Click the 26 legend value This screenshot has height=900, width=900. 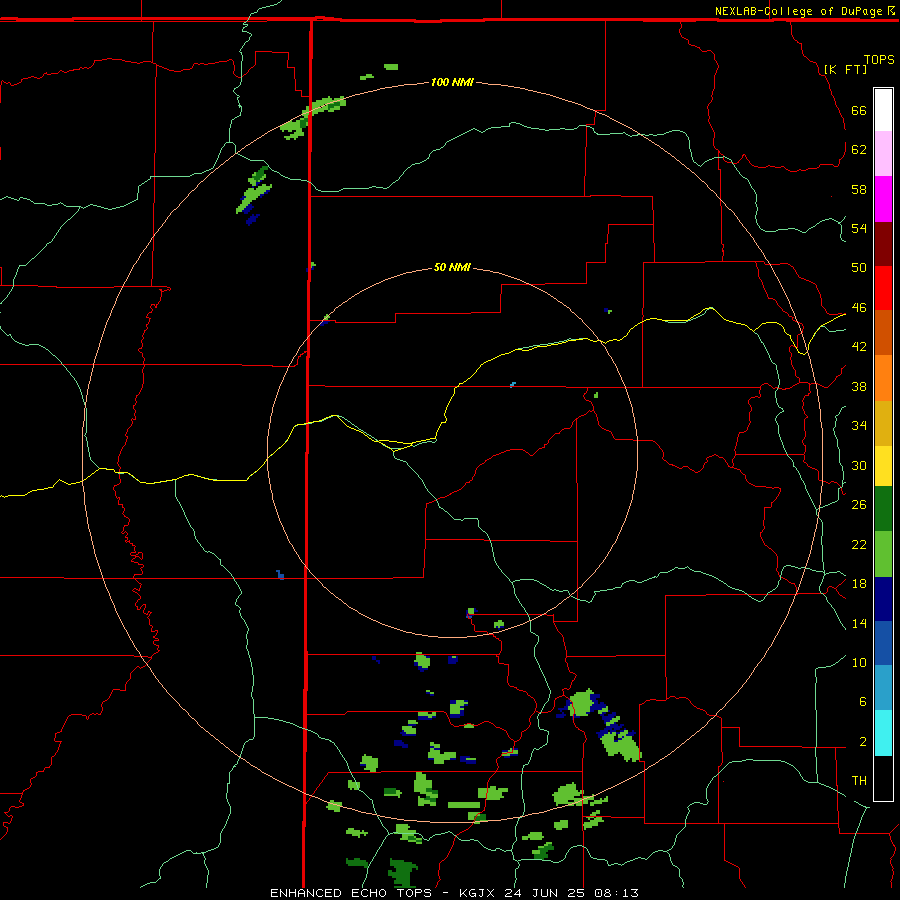click(x=859, y=505)
